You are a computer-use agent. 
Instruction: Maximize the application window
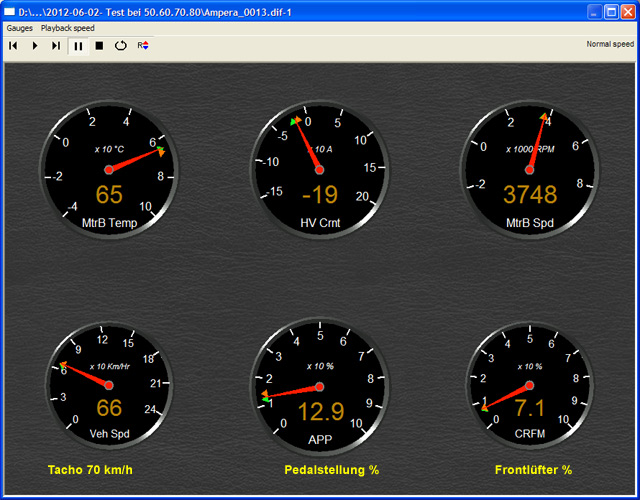point(609,11)
